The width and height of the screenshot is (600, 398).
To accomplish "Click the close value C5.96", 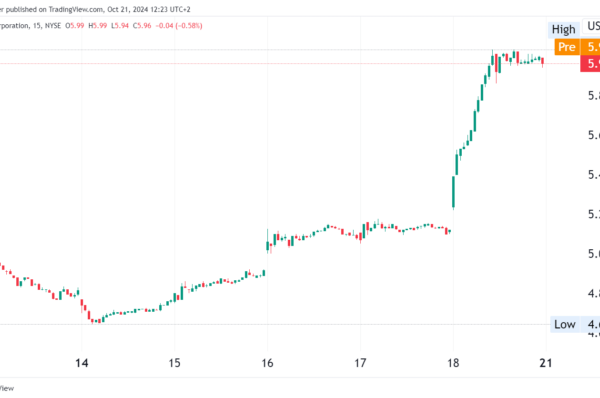I will (x=142, y=26).
